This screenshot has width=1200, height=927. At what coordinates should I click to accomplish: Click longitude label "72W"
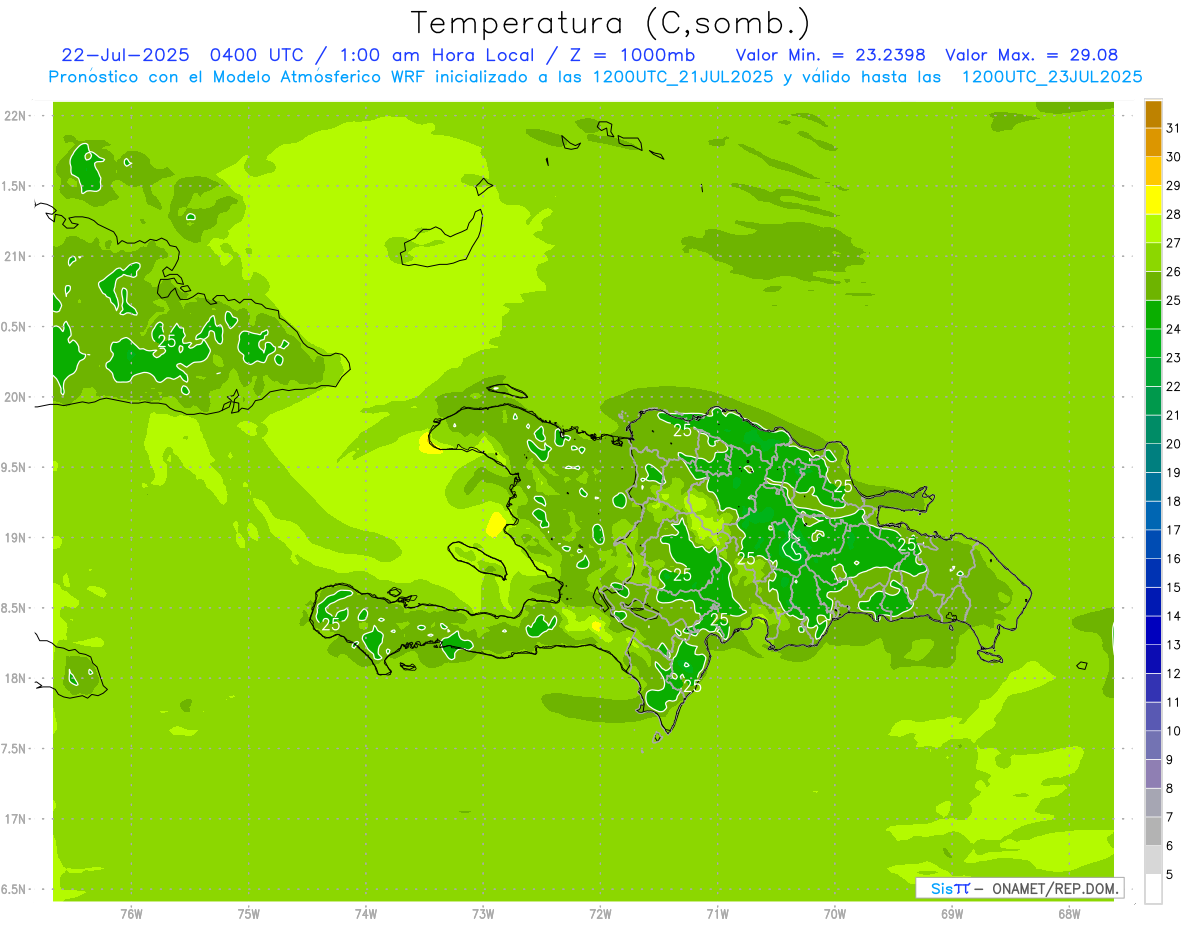(600, 914)
